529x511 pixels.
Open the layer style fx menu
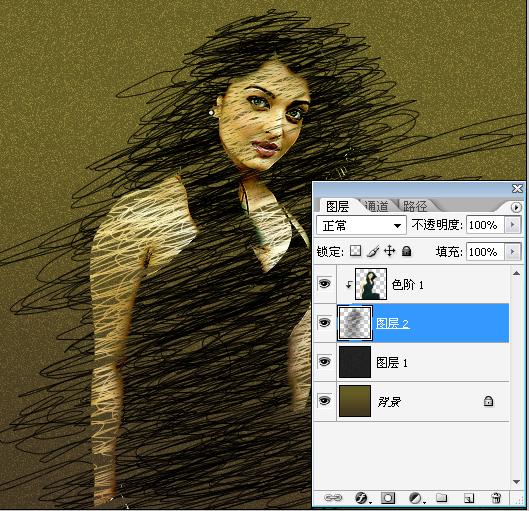click(362, 498)
